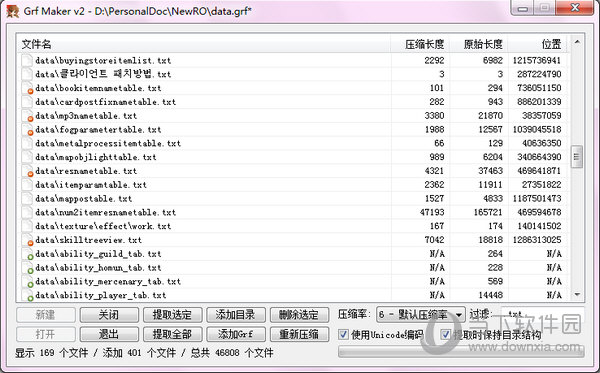Click the file icon of texture\effect\work.txt
Image resolution: width=600 pixels, height=373 pixels.
(x=27, y=226)
